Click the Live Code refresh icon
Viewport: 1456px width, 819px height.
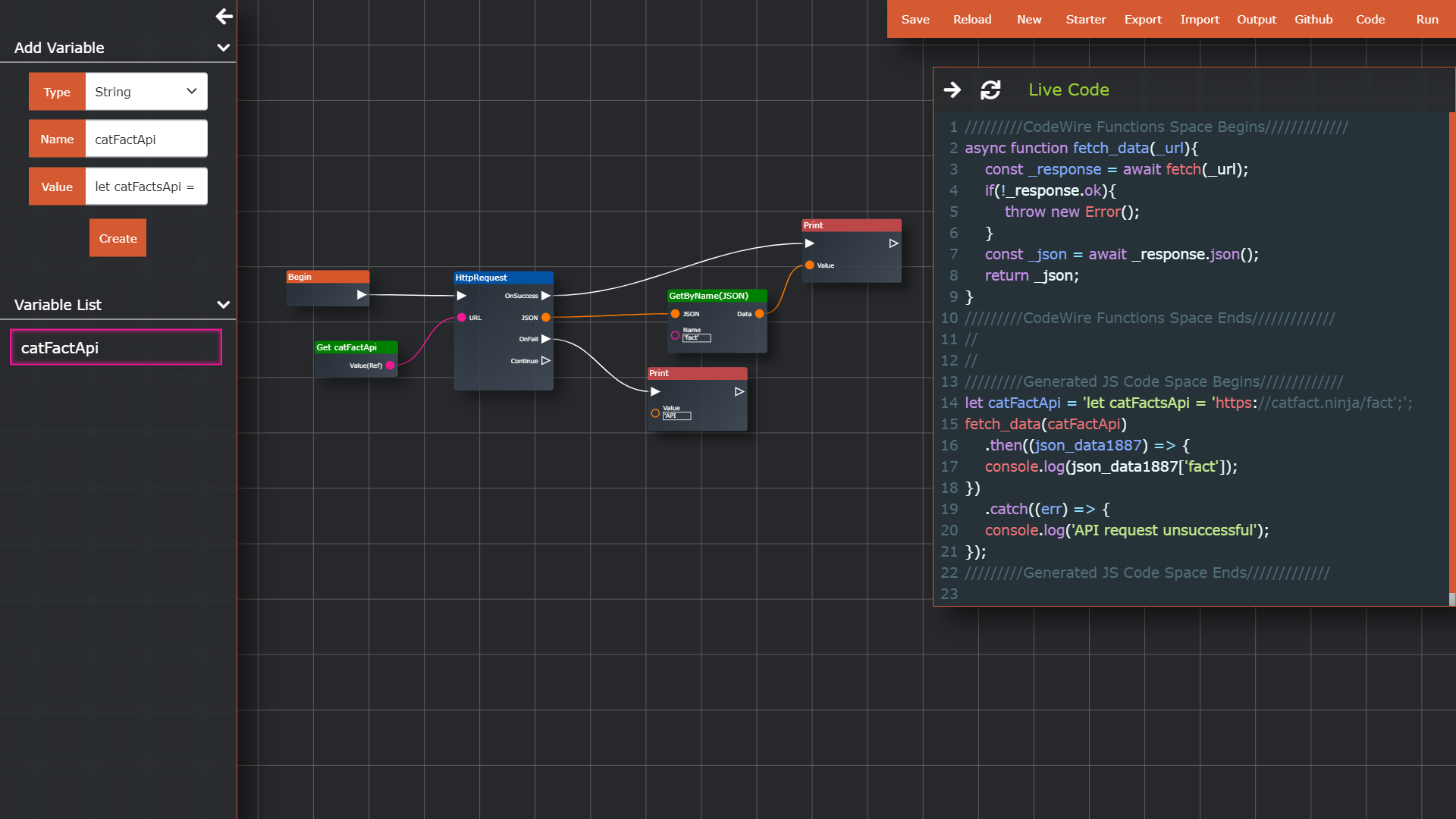click(x=990, y=90)
